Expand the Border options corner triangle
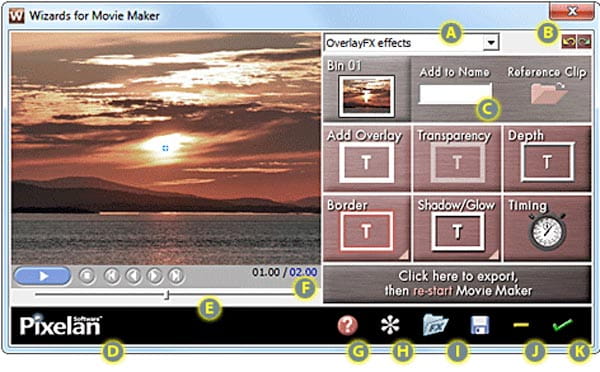The height and width of the screenshot is (372, 600). [x=404, y=255]
